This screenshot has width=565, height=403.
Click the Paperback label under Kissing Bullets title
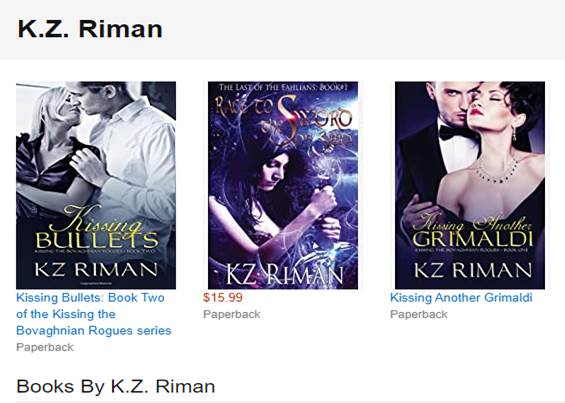45,347
